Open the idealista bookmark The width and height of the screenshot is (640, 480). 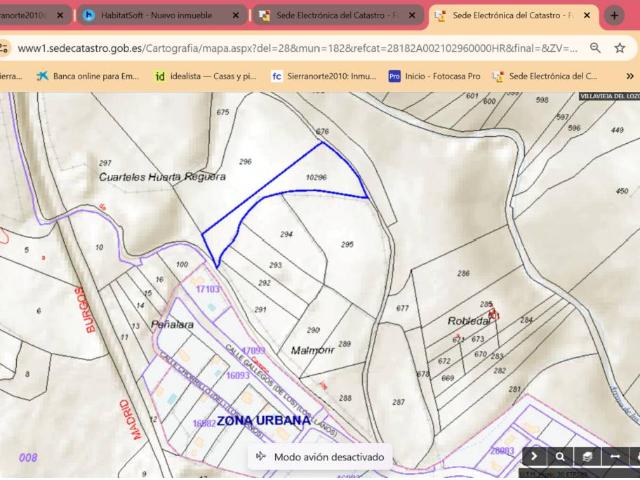coord(206,76)
